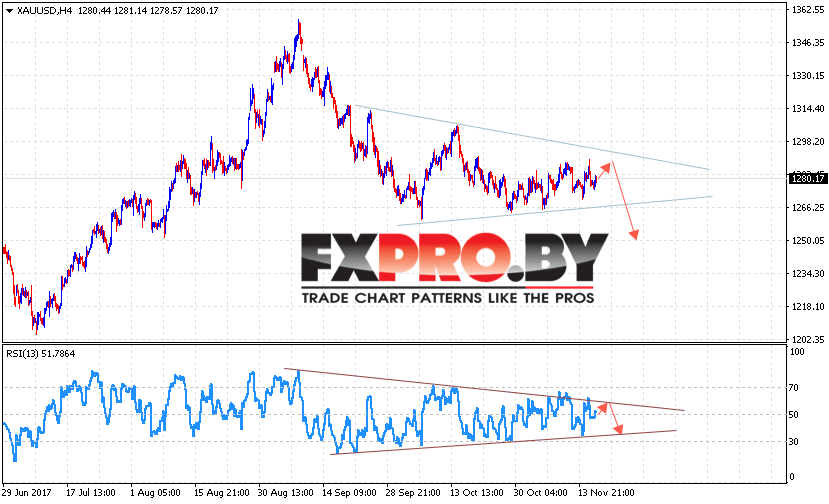Pick the 1330.15 price scale label
This screenshot has width=829, height=504.
point(808,76)
